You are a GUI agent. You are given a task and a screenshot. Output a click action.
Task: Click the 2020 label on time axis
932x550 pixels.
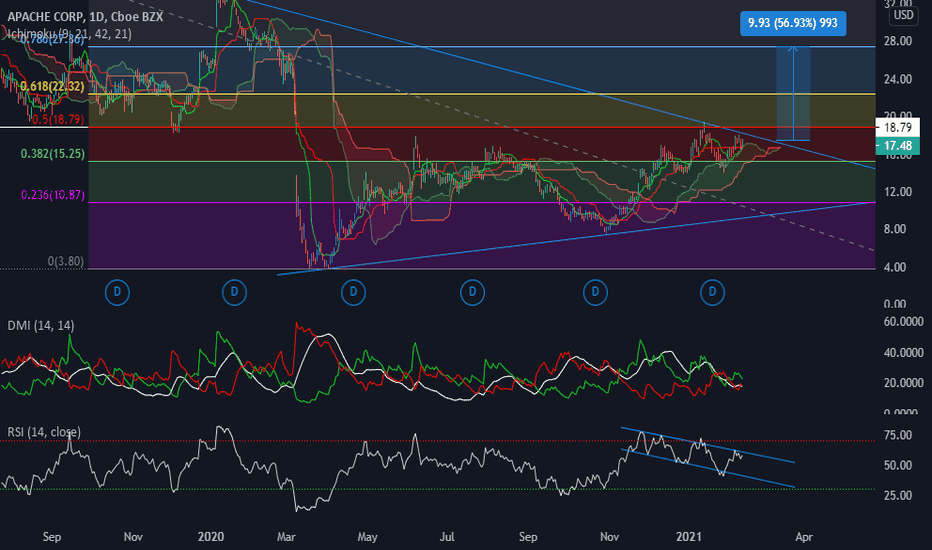point(210,537)
